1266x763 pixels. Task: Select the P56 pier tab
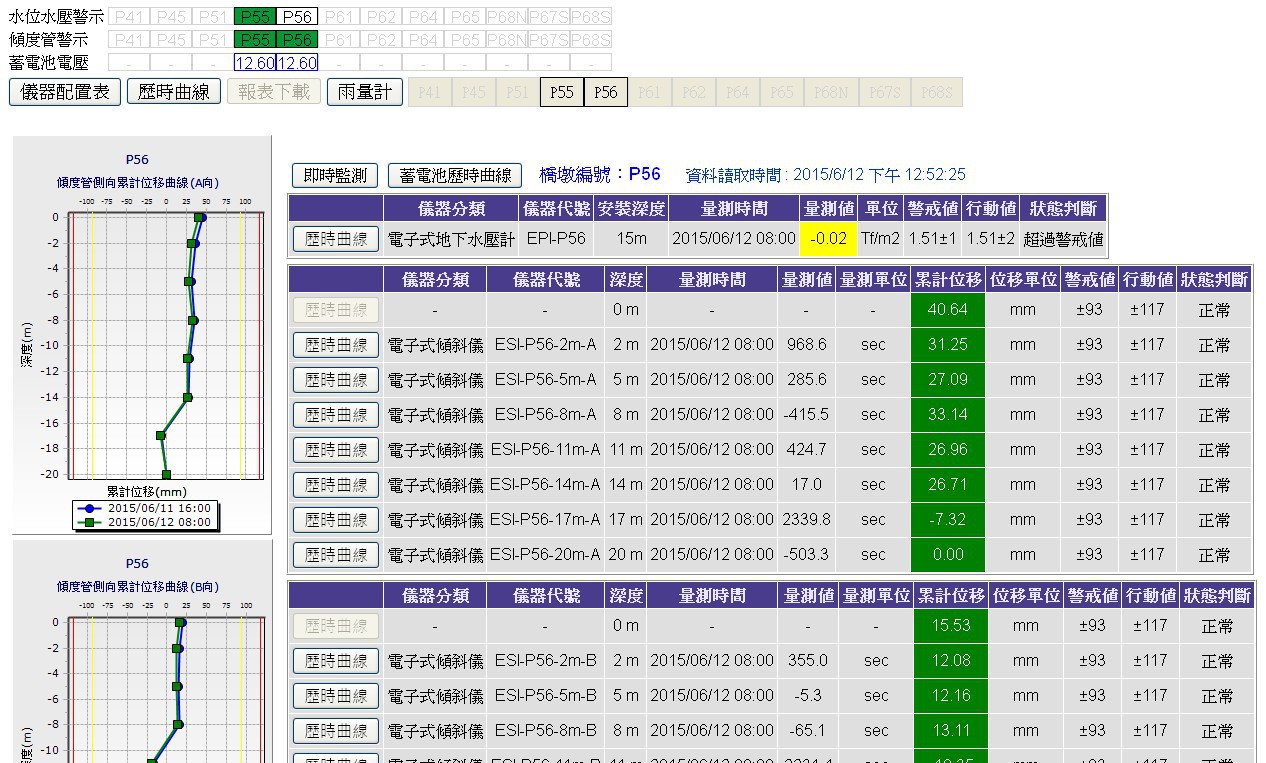(x=606, y=92)
